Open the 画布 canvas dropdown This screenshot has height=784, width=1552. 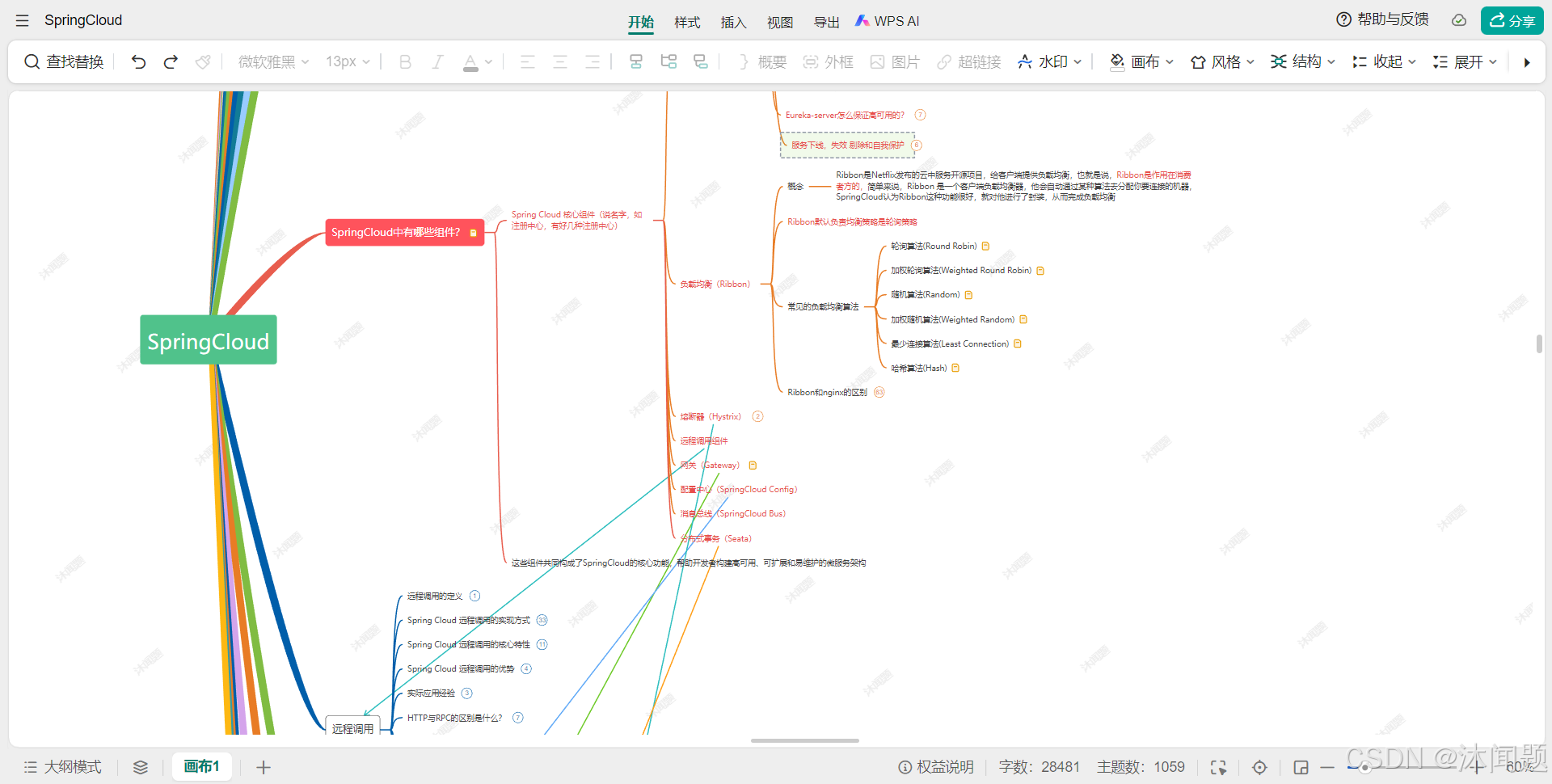1141,62
